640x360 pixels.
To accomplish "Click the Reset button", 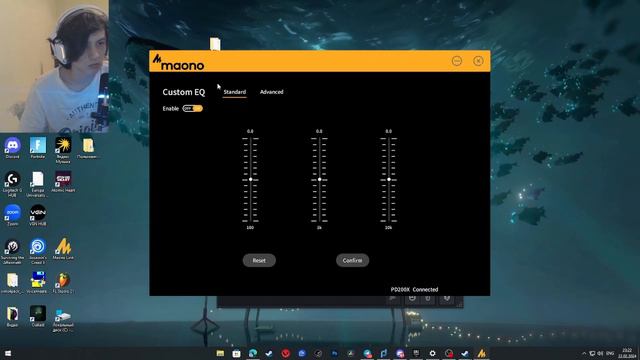I will (x=259, y=260).
